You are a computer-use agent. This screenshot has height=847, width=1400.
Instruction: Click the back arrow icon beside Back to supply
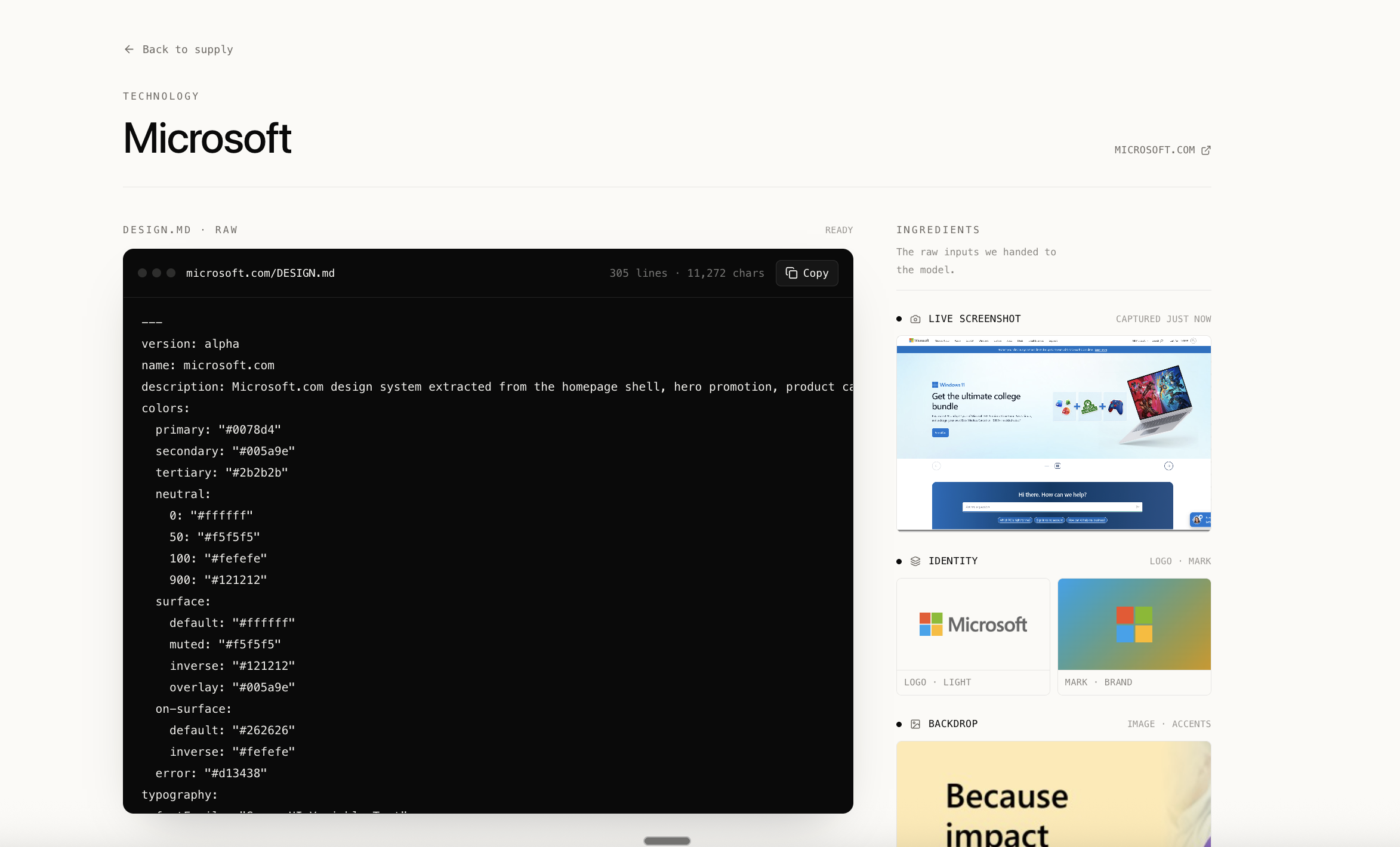click(129, 50)
